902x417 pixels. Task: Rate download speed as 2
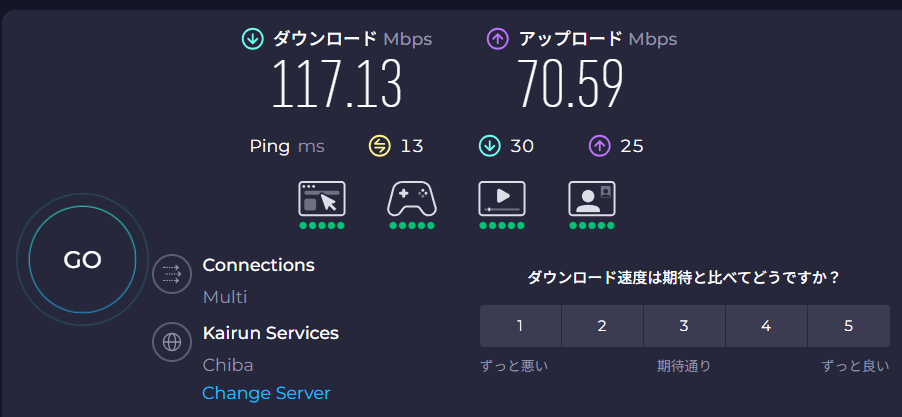(x=602, y=326)
